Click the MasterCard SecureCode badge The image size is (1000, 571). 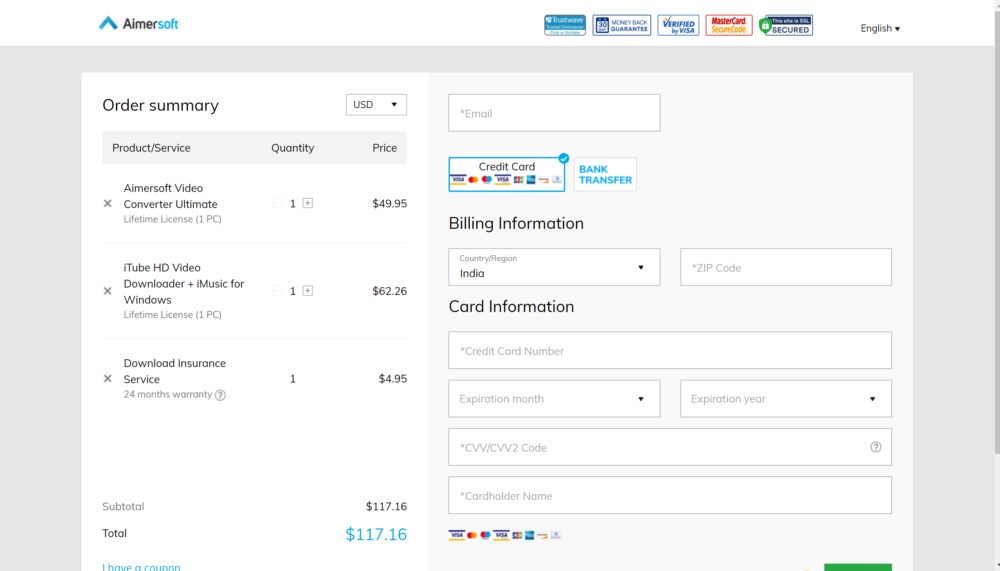729,25
